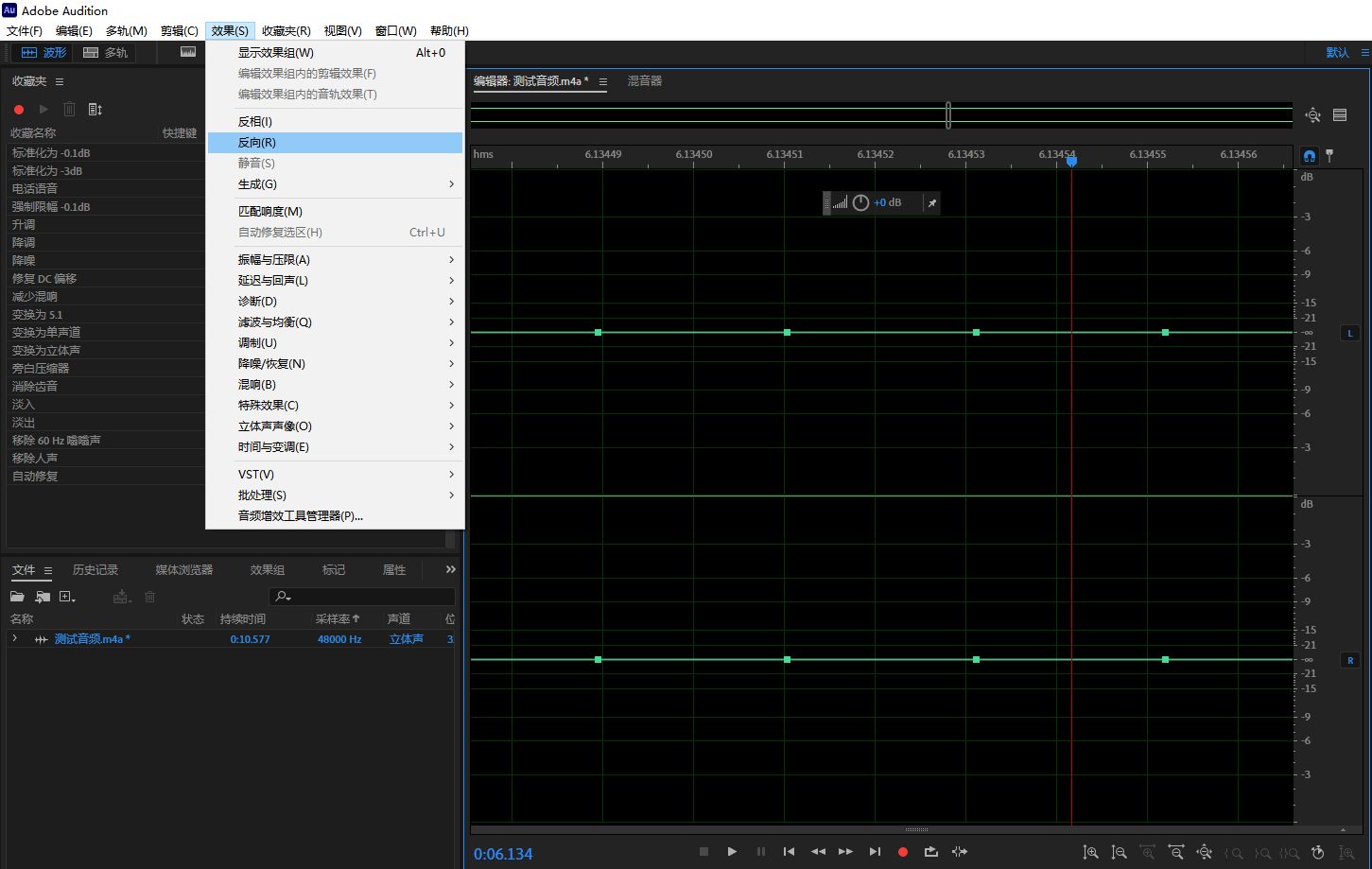Expand VST submenu
Image resolution: width=1372 pixels, height=869 pixels.
click(336, 475)
